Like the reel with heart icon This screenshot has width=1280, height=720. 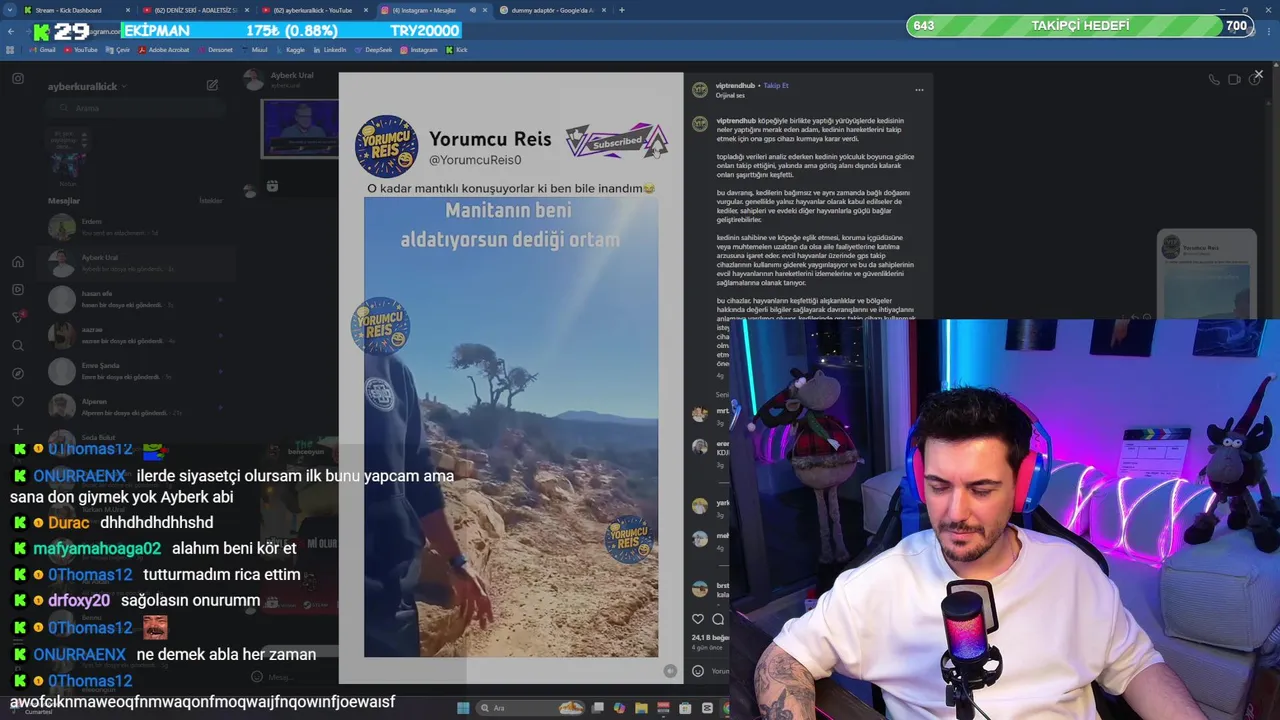click(x=698, y=619)
